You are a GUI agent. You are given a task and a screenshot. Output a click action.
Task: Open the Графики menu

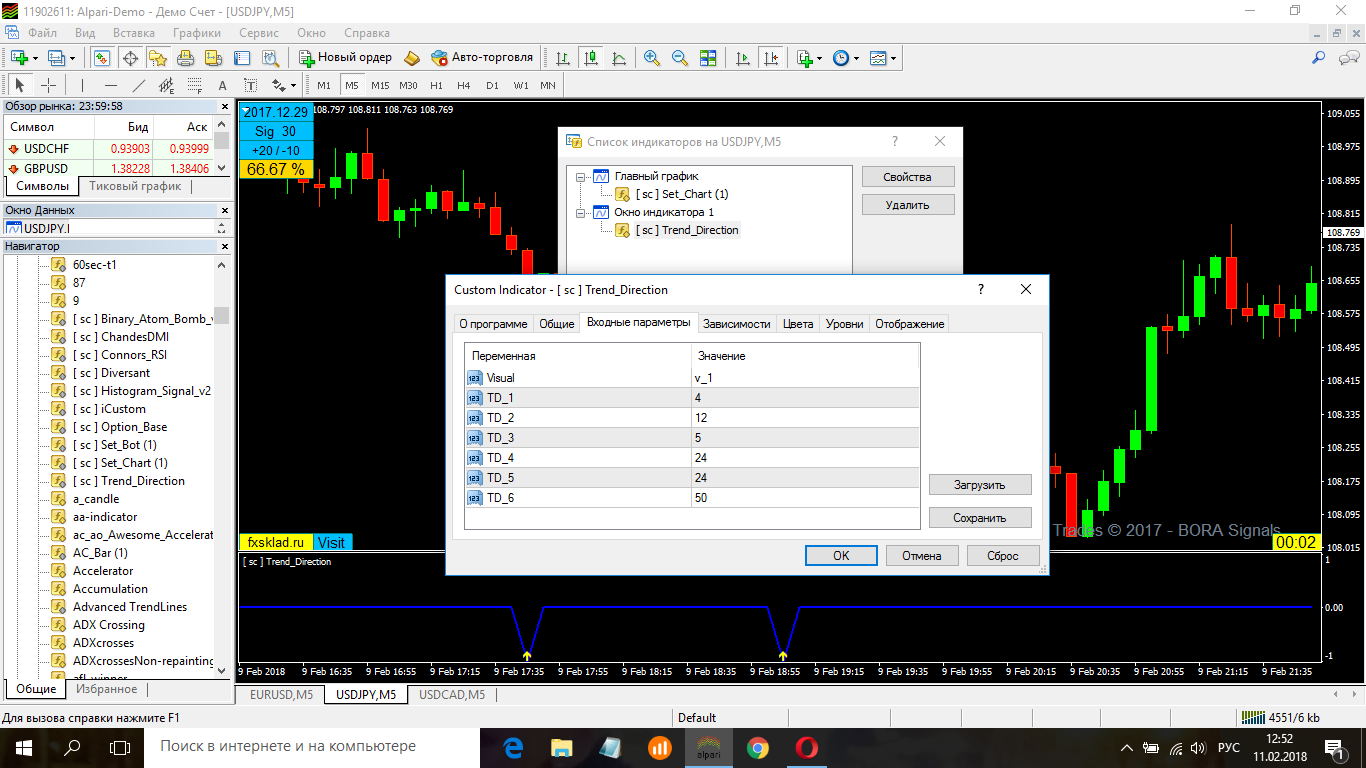tap(196, 33)
